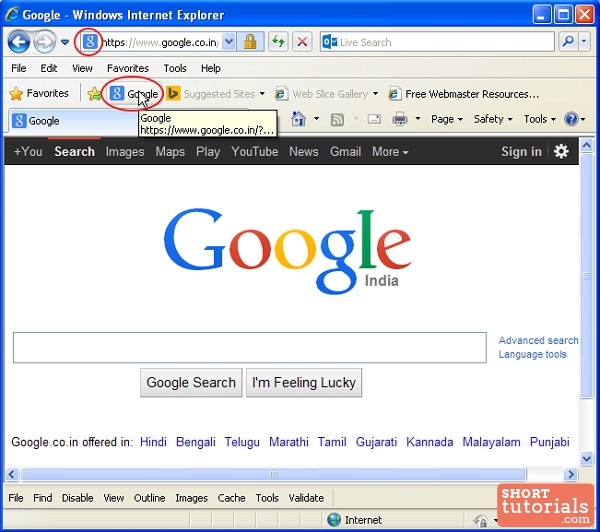
Task: Open News in Google bar
Action: [303, 152]
